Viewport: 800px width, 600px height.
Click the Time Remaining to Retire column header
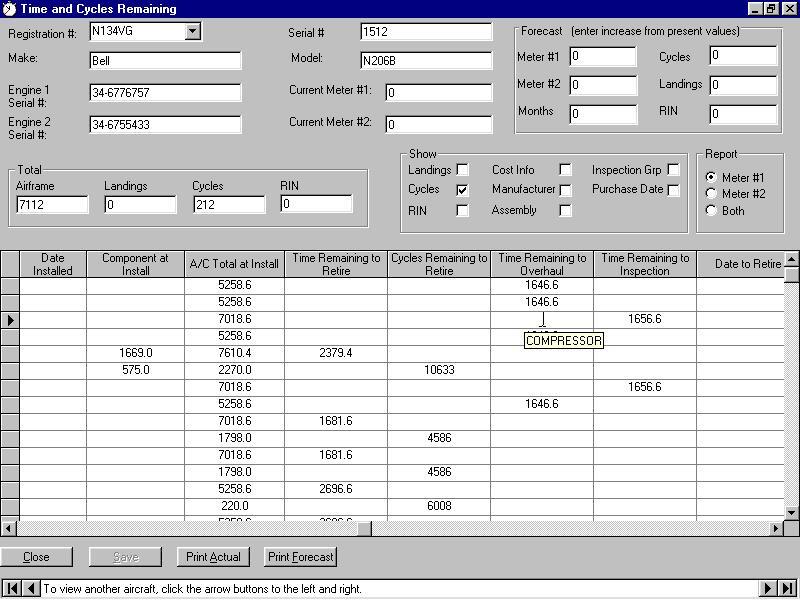(336, 264)
